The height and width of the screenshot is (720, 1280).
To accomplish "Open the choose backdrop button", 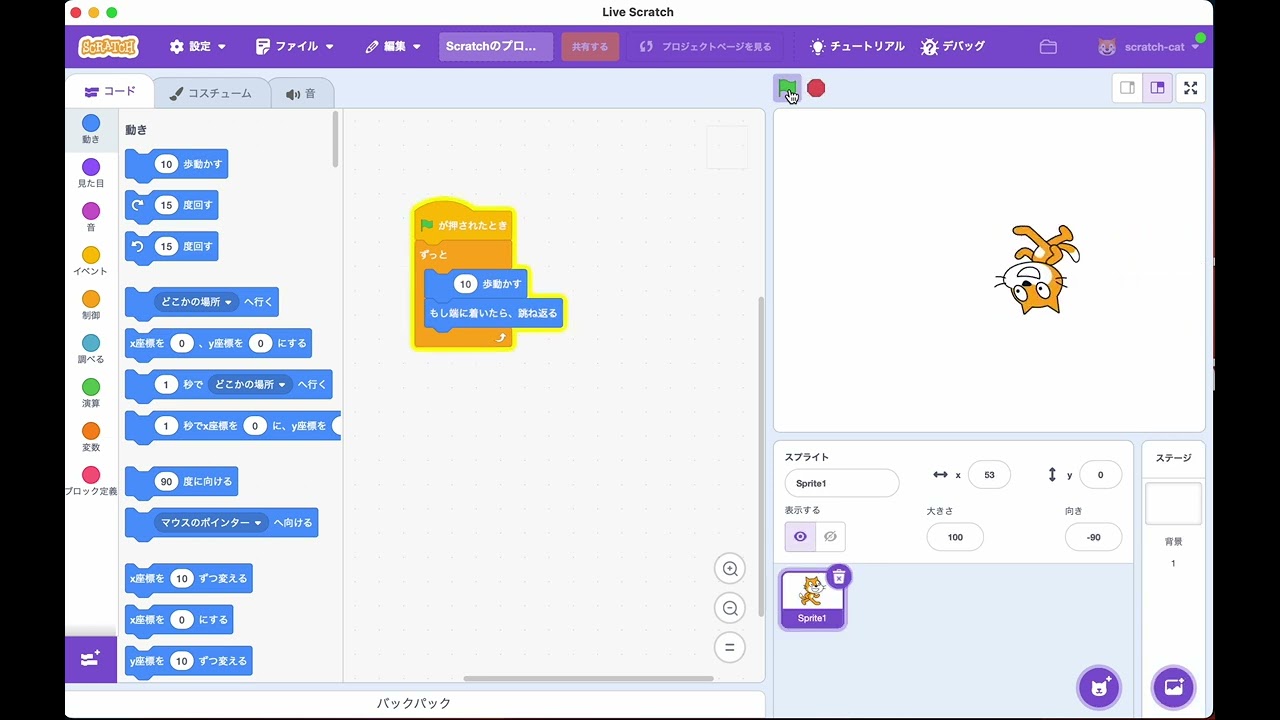I will [x=1173, y=687].
